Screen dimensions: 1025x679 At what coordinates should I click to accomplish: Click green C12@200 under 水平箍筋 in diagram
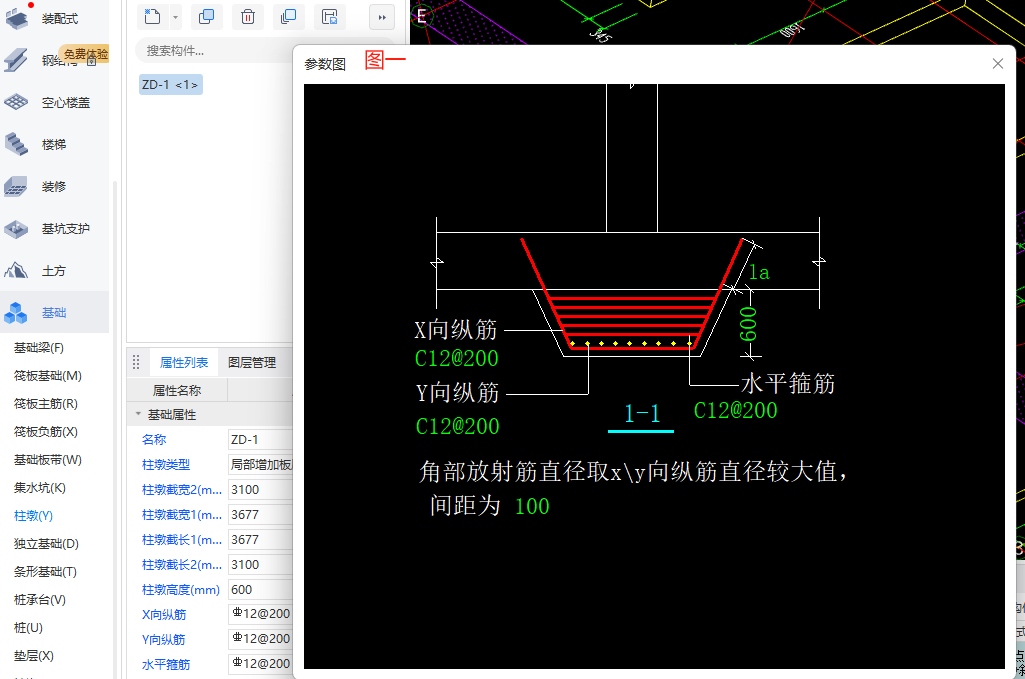coord(735,410)
